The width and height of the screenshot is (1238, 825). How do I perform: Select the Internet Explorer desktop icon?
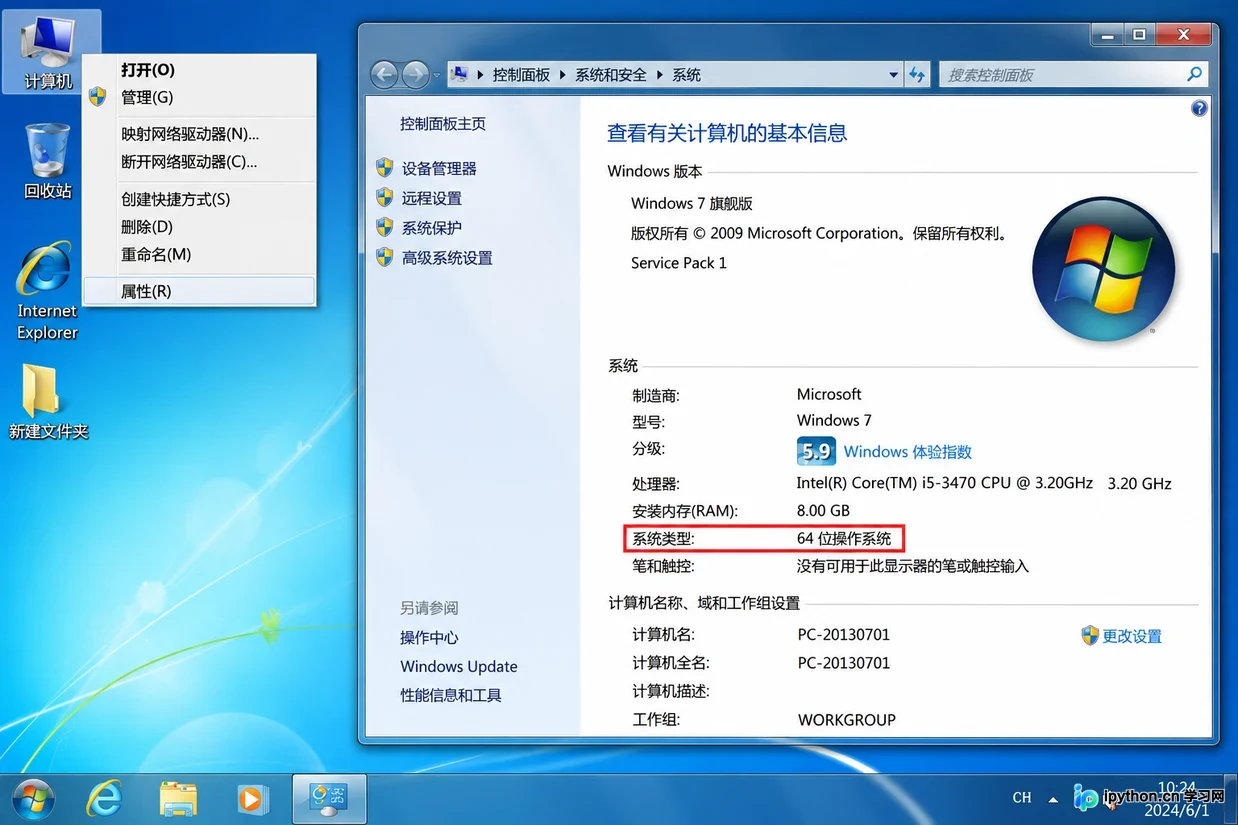[x=47, y=291]
